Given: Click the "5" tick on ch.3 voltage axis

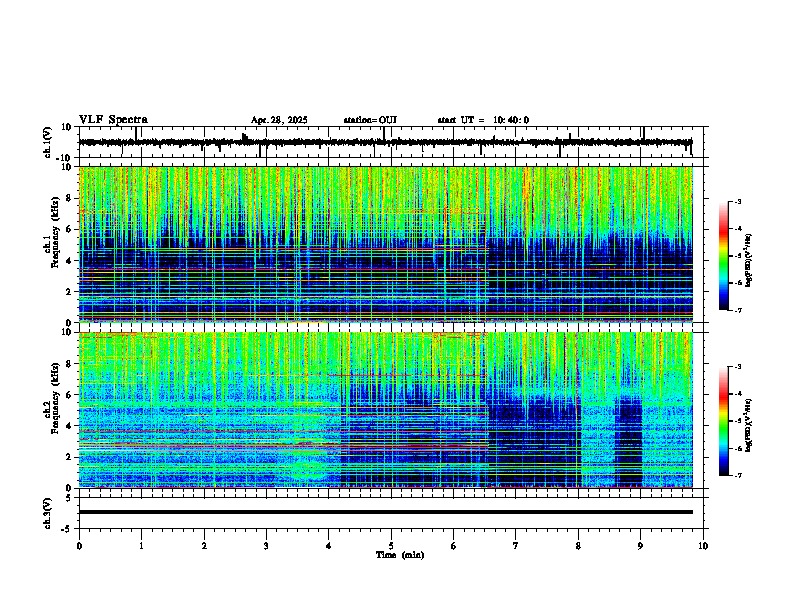Looking at the screenshot, I should [x=69, y=498].
